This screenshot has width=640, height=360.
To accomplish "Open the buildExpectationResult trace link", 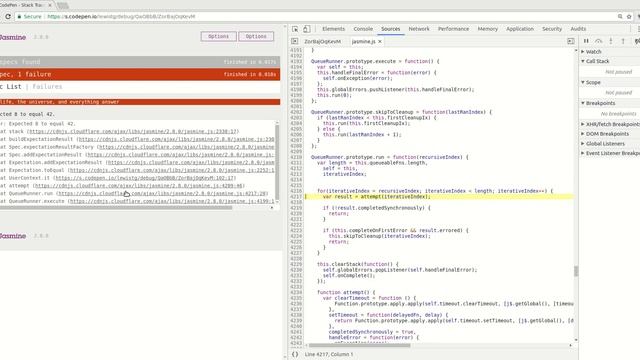I will [176, 139].
